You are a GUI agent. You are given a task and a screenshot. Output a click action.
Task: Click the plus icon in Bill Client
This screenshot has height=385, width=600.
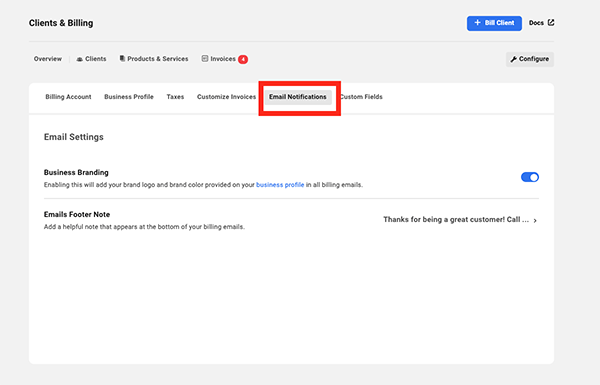[x=478, y=23]
